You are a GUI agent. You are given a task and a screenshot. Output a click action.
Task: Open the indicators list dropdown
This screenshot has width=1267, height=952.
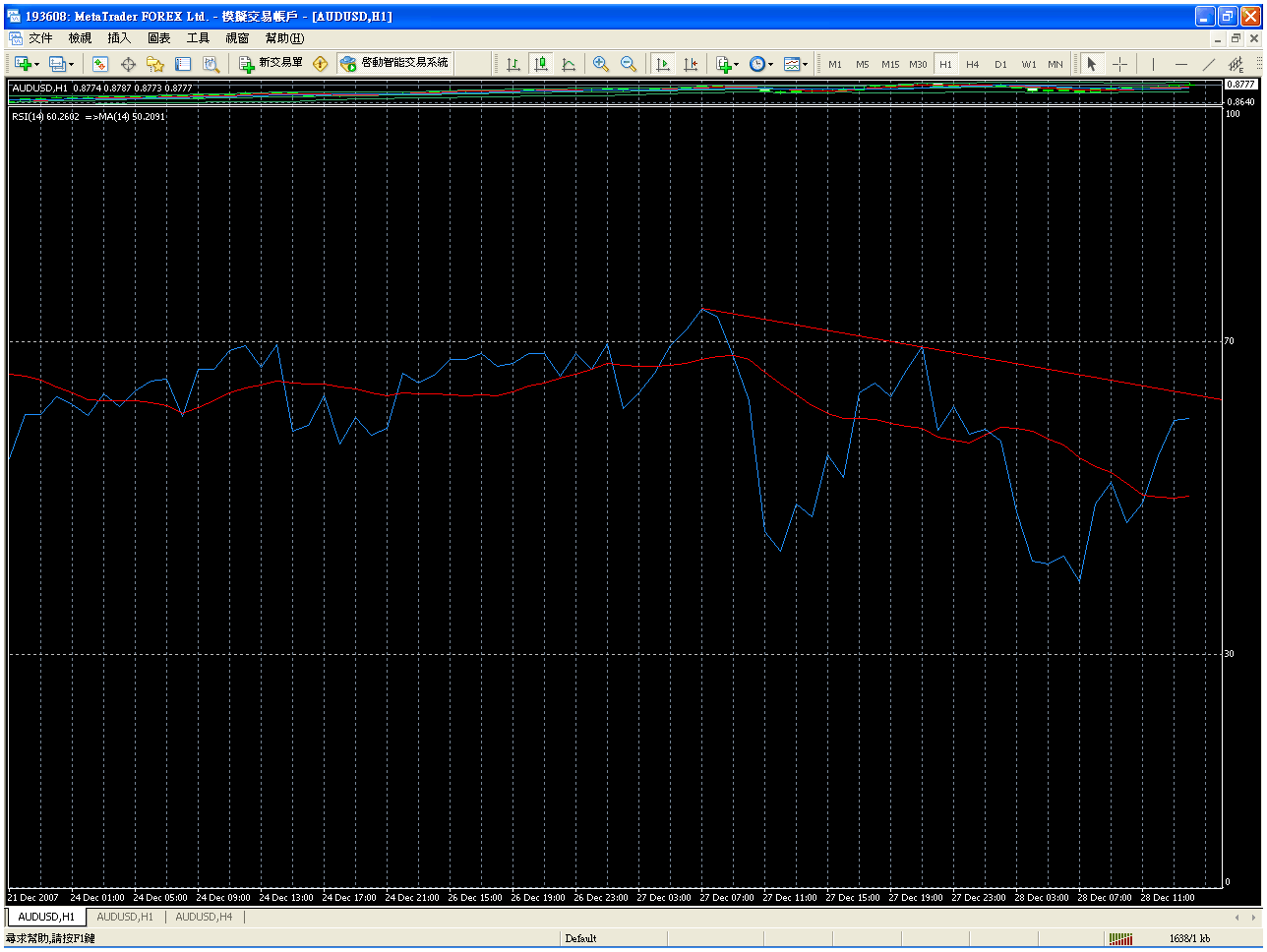click(727, 64)
